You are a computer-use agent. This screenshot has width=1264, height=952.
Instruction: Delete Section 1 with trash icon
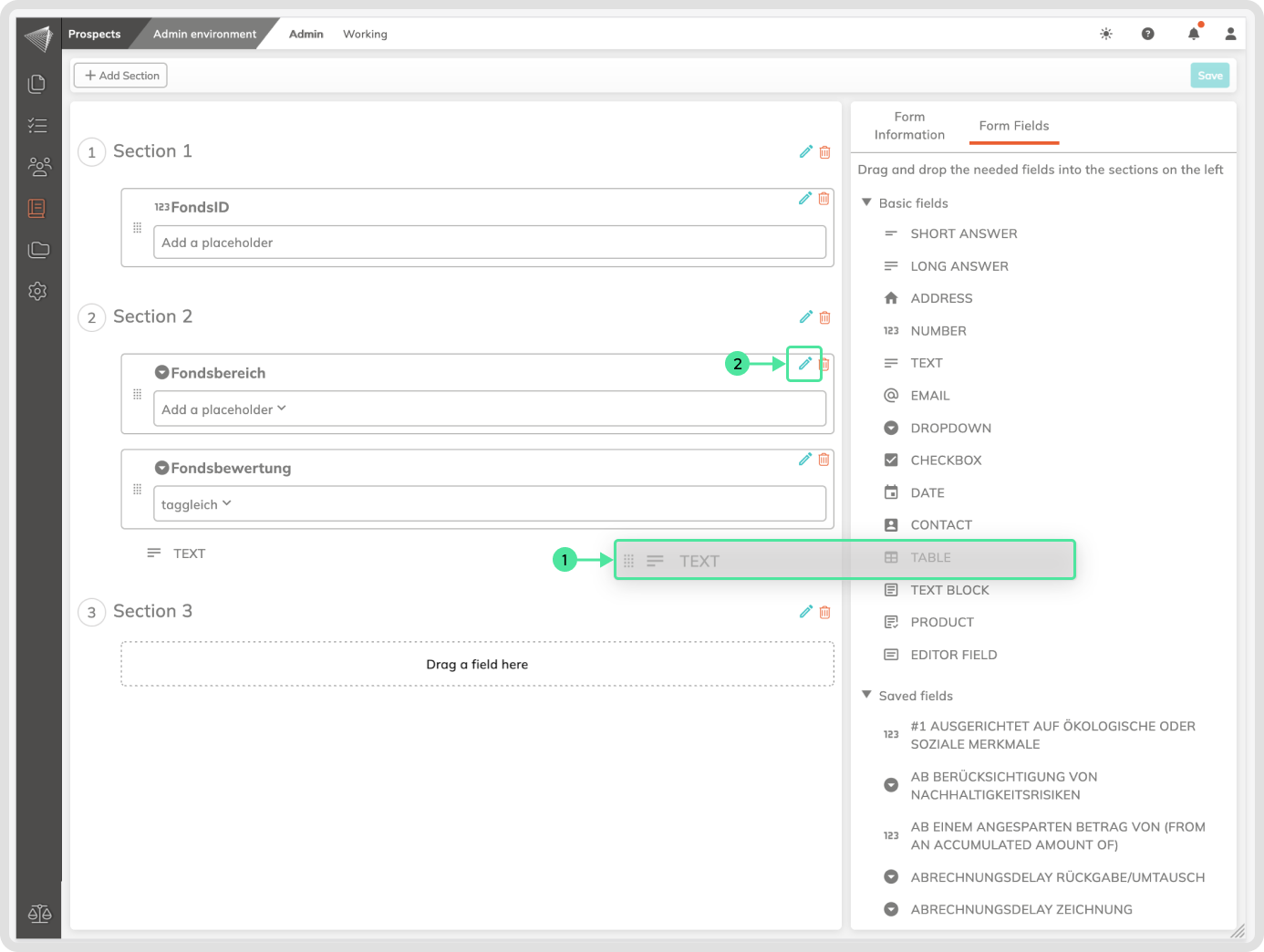pyautogui.click(x=824, y=152)
